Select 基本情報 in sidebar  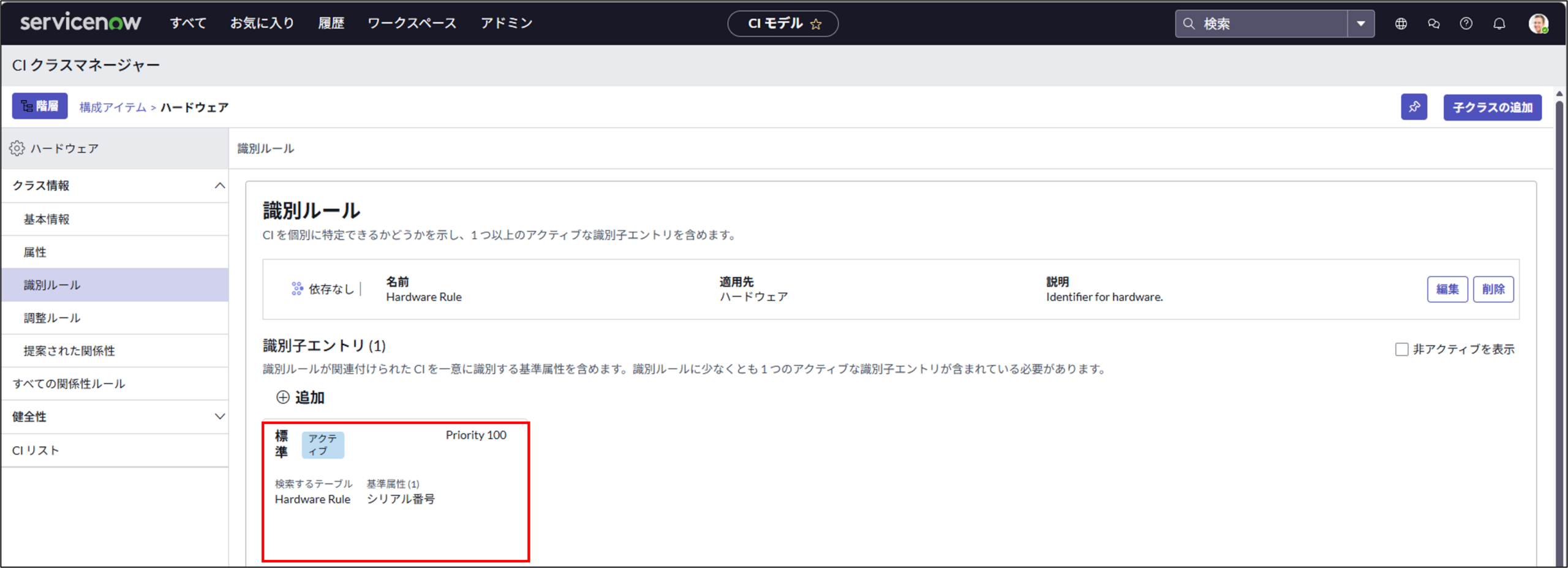pos(115,219)
